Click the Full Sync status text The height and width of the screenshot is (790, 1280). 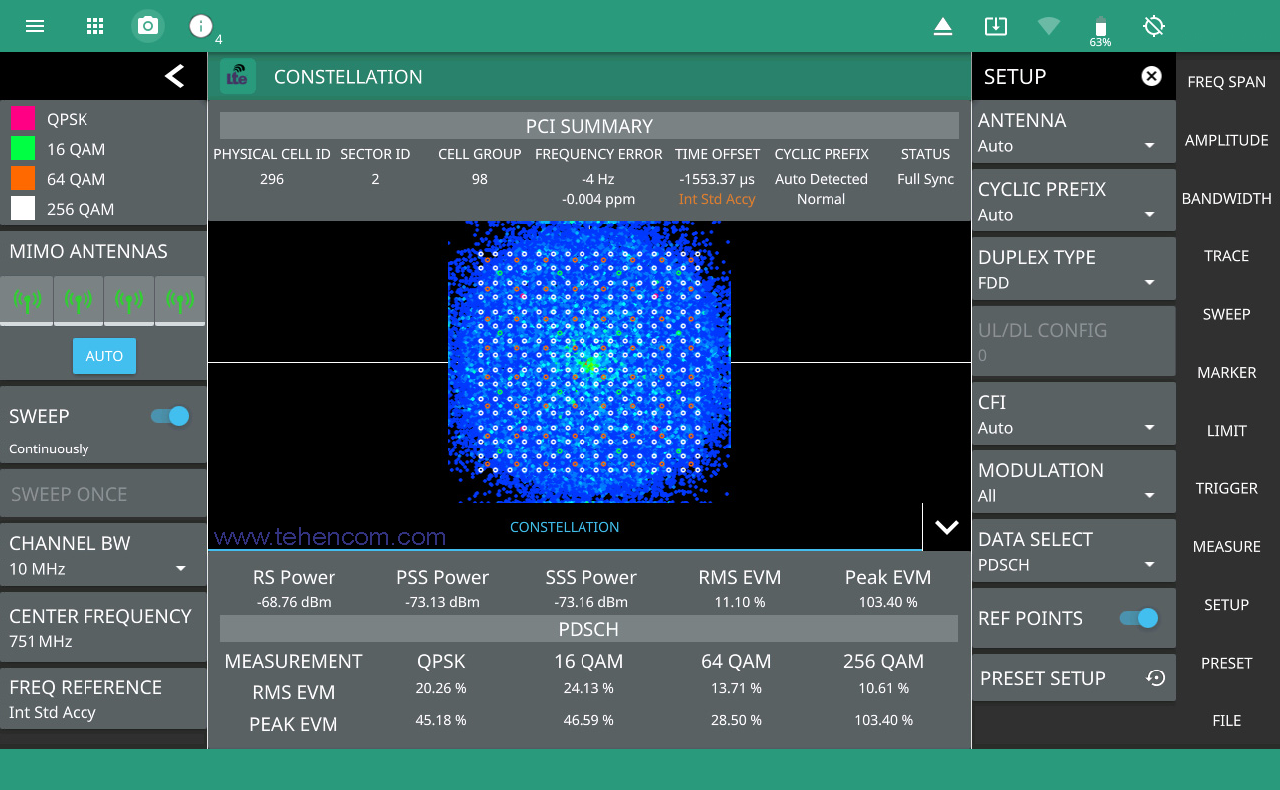click(x=925, y=179)
